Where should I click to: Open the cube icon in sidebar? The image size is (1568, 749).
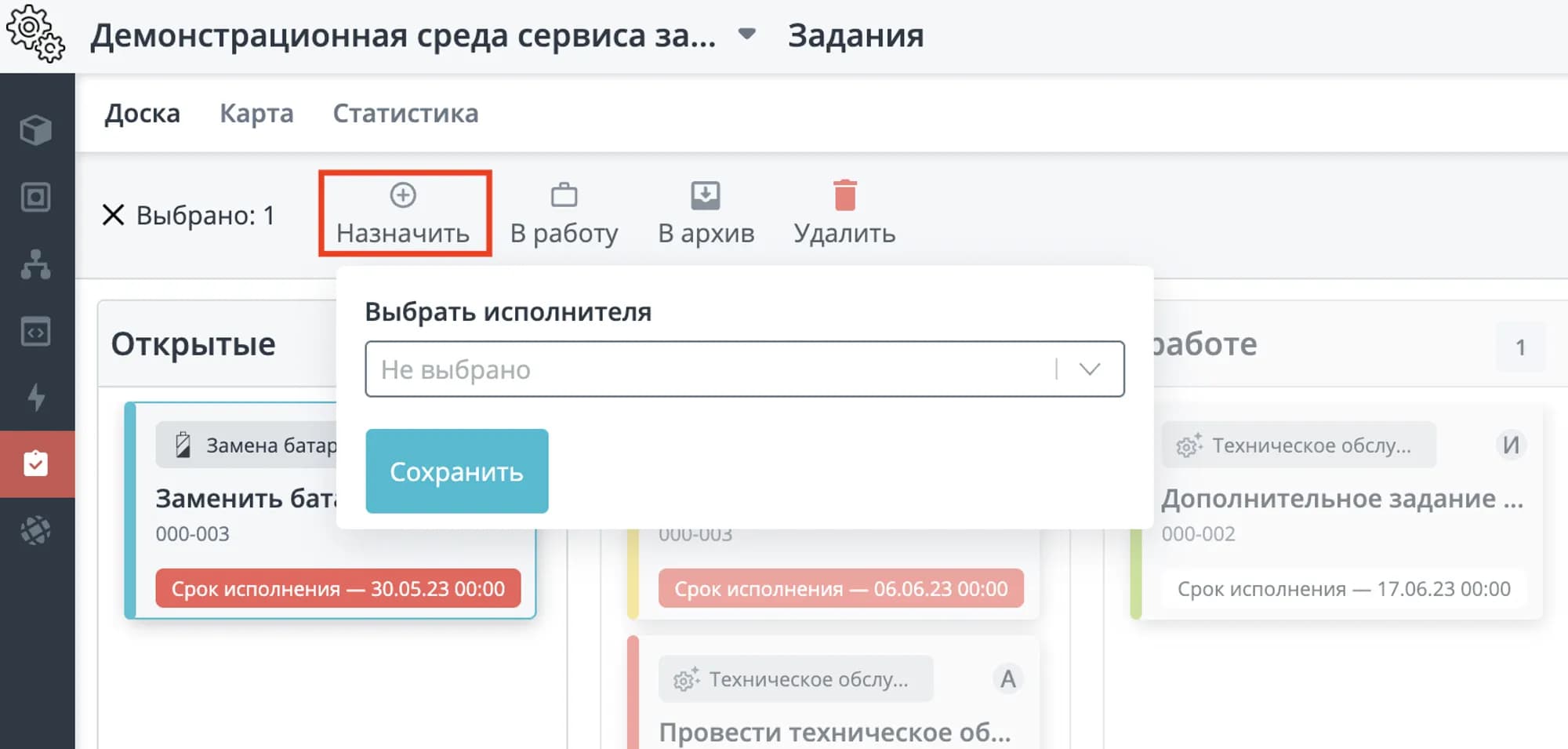36,129
